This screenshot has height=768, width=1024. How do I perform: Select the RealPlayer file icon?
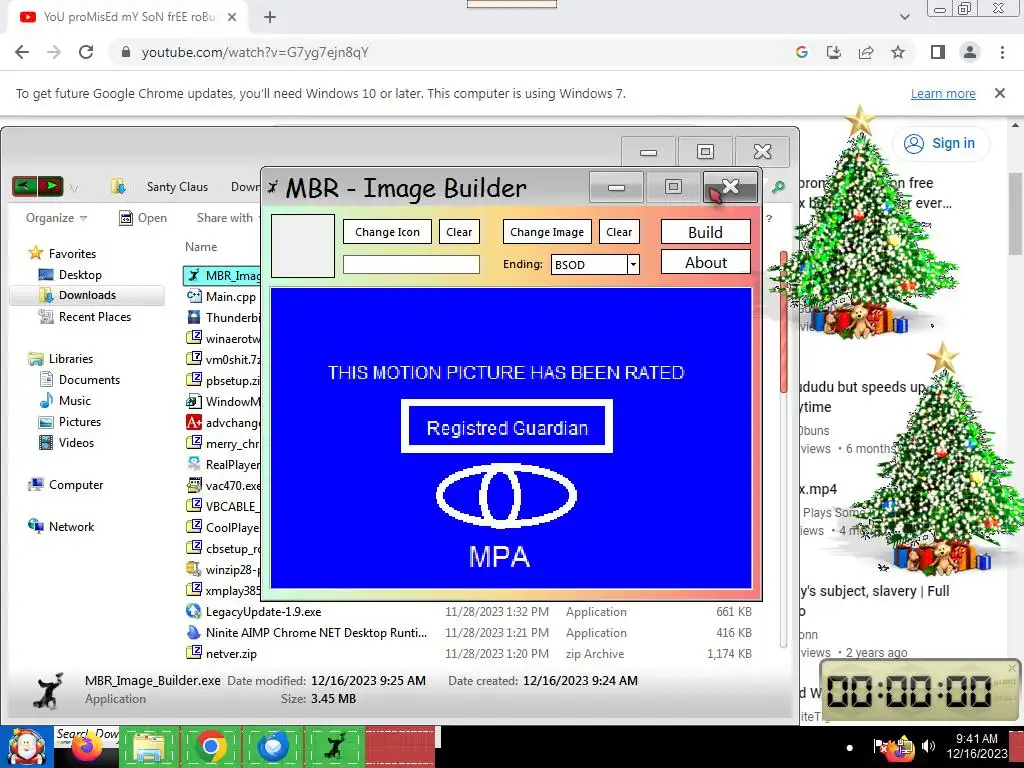193,464
